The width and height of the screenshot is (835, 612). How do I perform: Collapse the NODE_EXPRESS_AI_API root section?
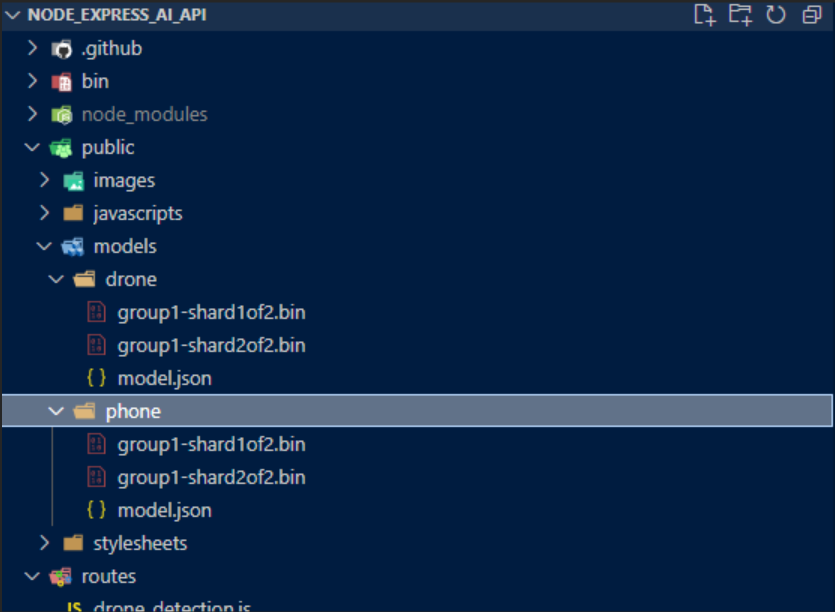point(12,15)
